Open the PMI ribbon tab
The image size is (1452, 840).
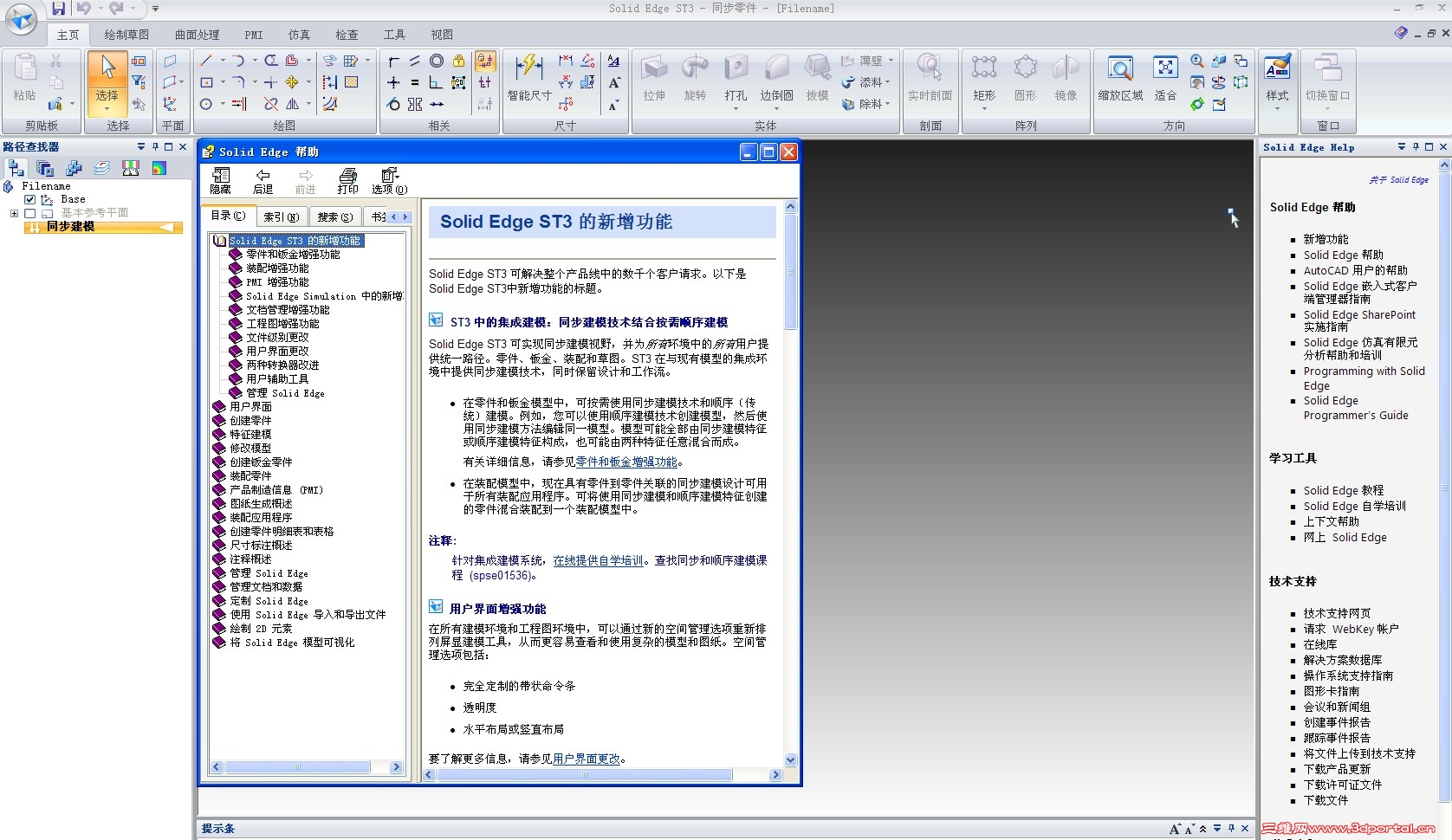254,35
